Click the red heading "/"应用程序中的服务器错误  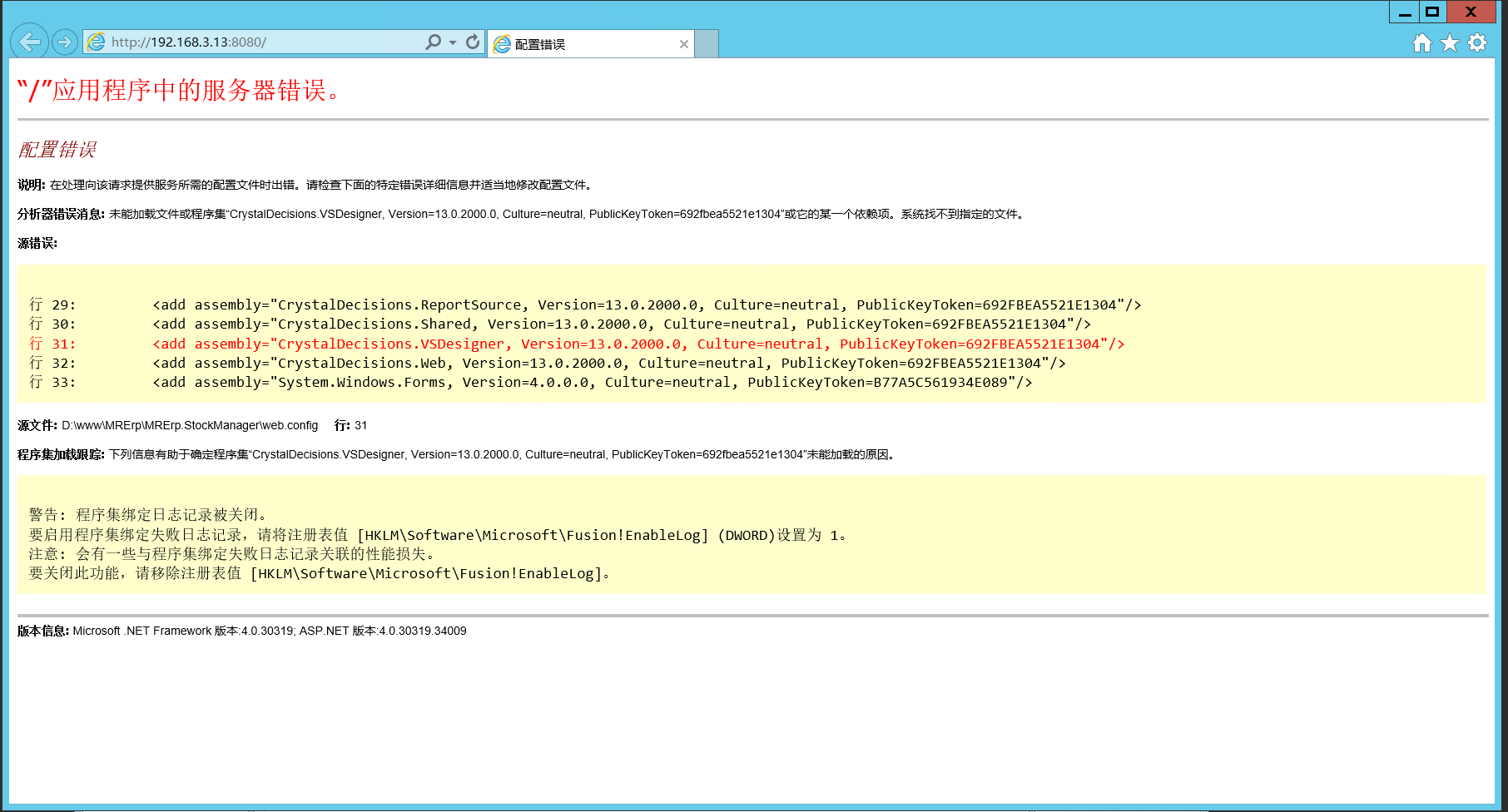[180, 90]
